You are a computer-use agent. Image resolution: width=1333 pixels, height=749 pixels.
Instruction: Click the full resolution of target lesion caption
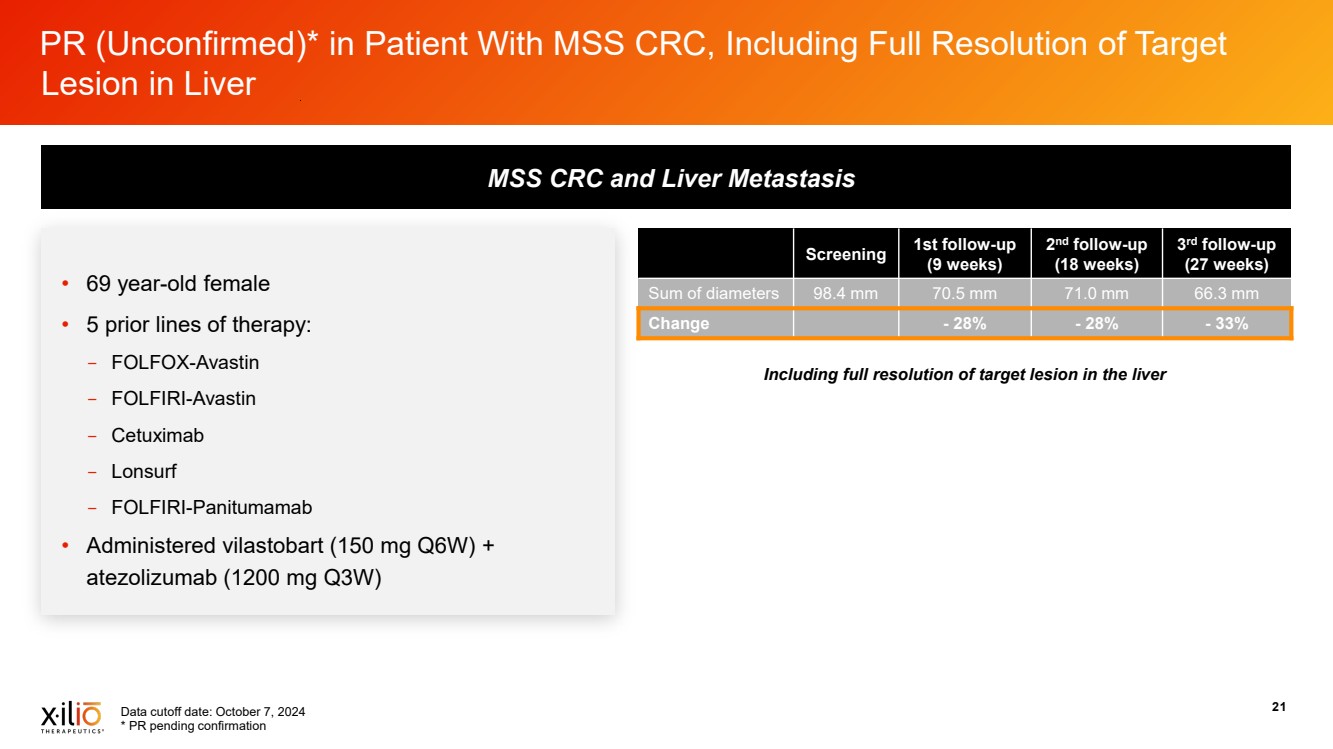coord(964,375)
